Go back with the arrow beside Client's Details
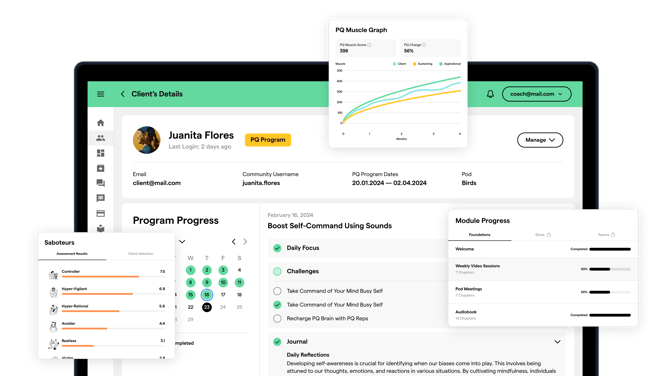Screen dimensions: 670x376 123,94
